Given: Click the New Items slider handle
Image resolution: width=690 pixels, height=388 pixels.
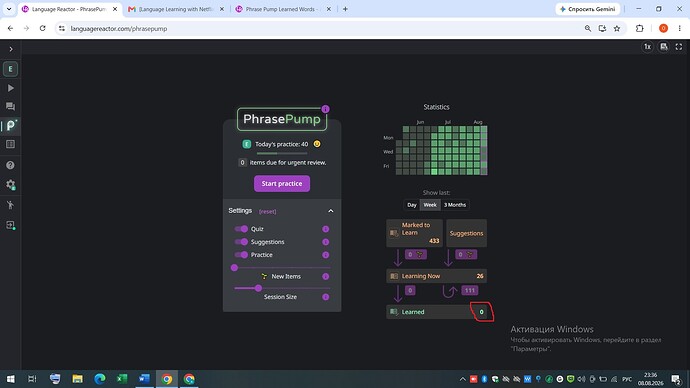Looking at the screenshot, I should [235, 267].
